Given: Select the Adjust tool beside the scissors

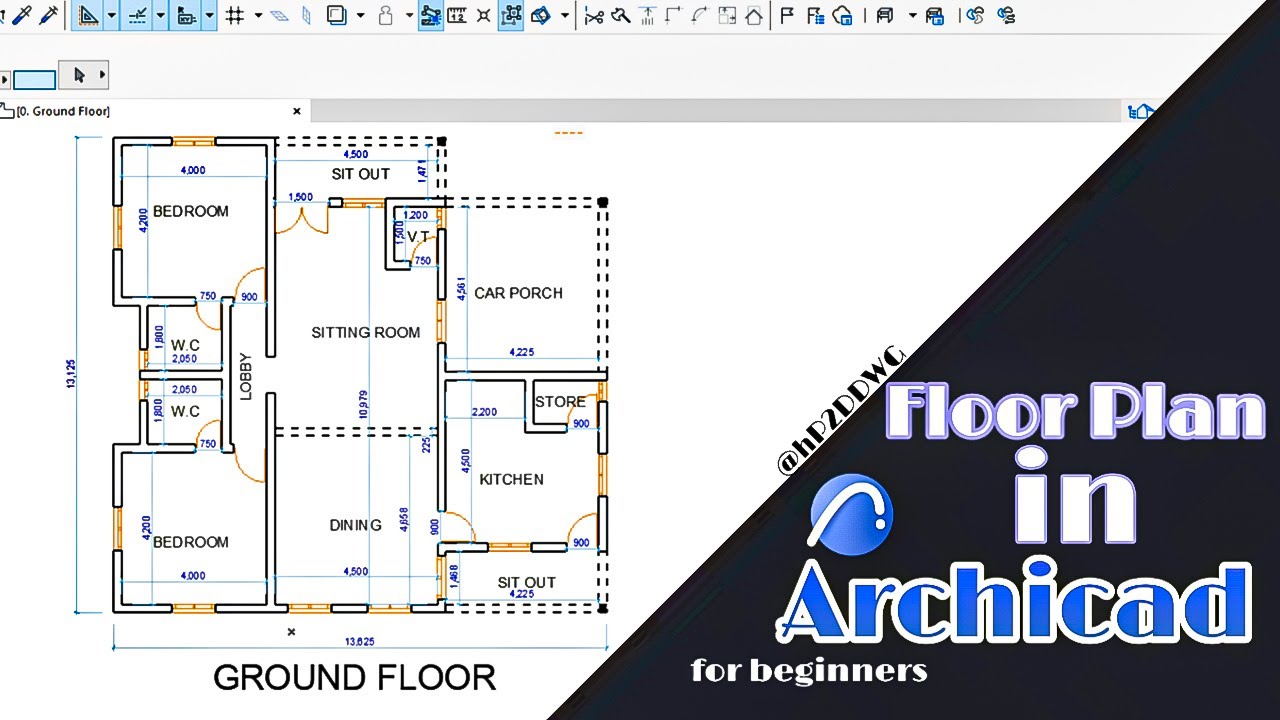Looking at the screenshot, I should 620,15.
